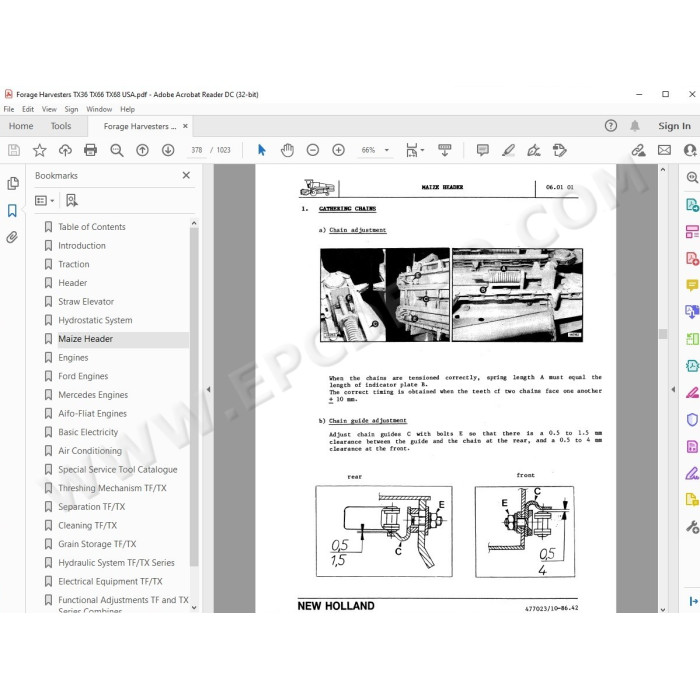Click the upload to cloud icon
Image resolution: width=700 pixels, height=700 pixels.
(x=65, y=150)
